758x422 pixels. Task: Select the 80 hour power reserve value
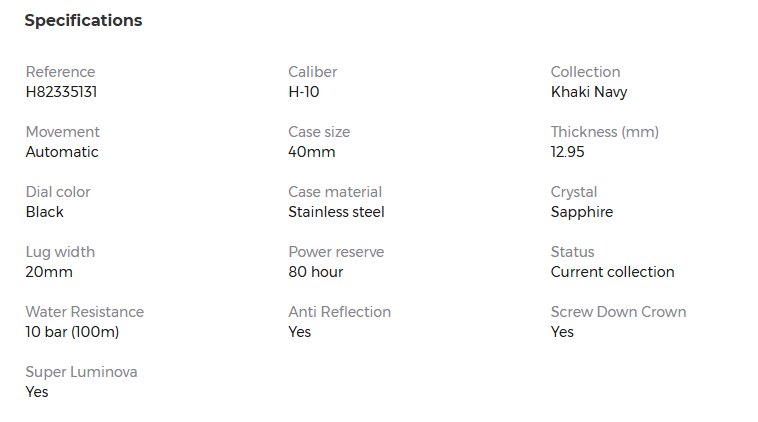(x=316, y=272)
